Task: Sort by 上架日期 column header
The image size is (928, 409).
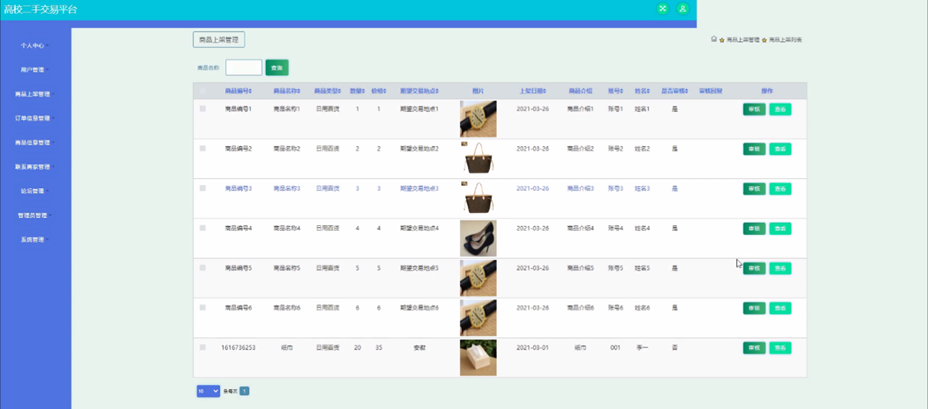Action: click(x=532, y=91)
